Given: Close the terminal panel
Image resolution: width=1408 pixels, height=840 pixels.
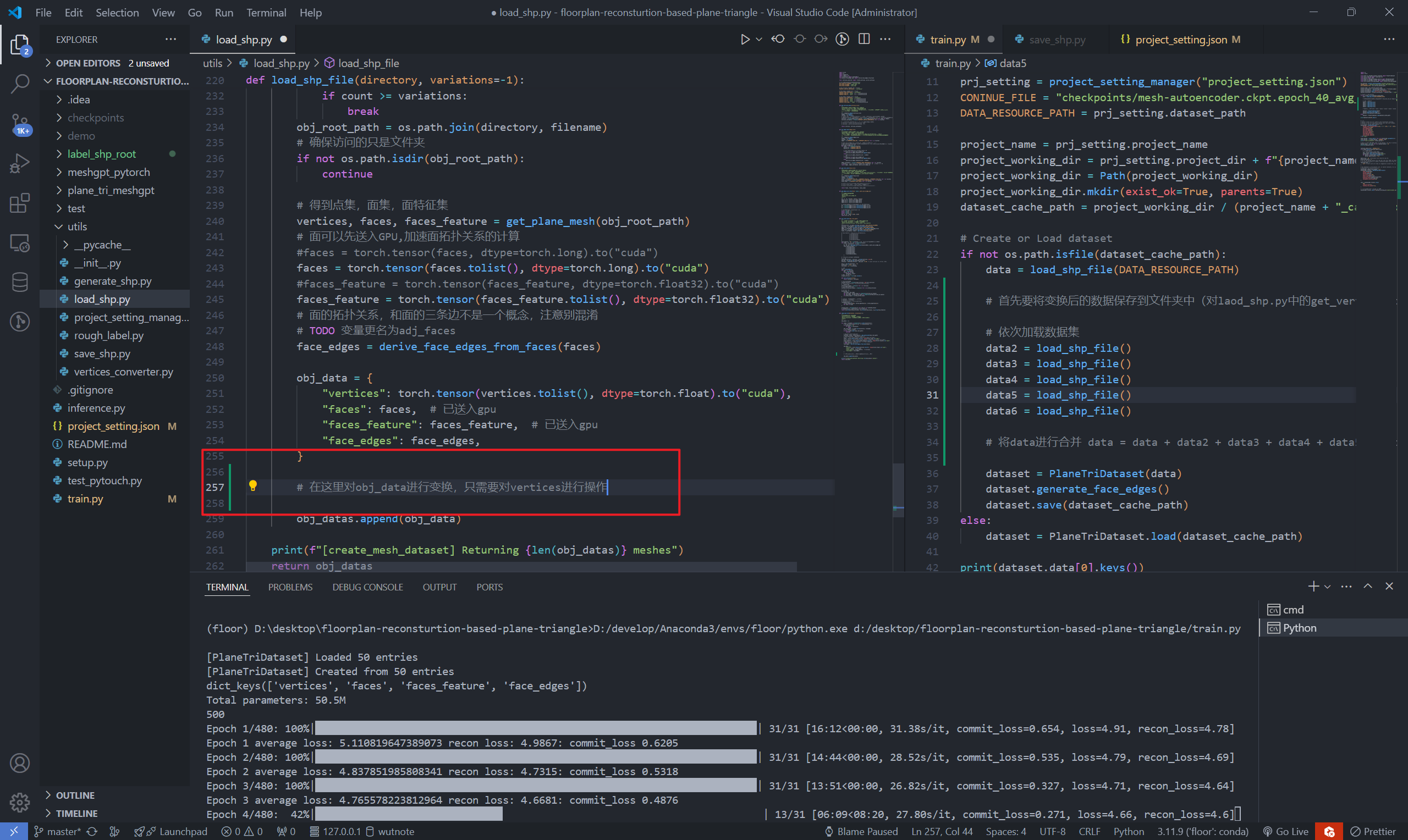Looking at the screenshot, I should pyautogui.click(x=1389, y=587).
